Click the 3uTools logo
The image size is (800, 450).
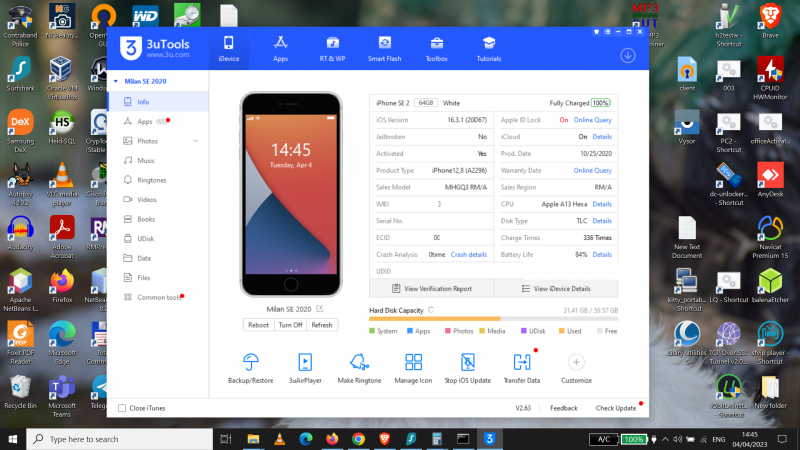pos(155,48)
